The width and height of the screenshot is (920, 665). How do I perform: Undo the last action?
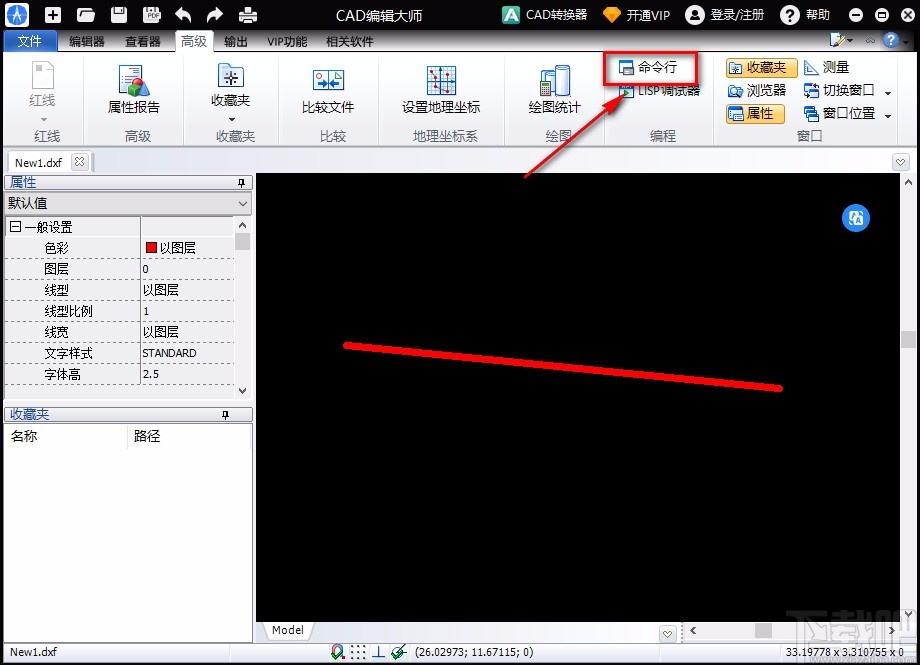(x=185, y=14)
